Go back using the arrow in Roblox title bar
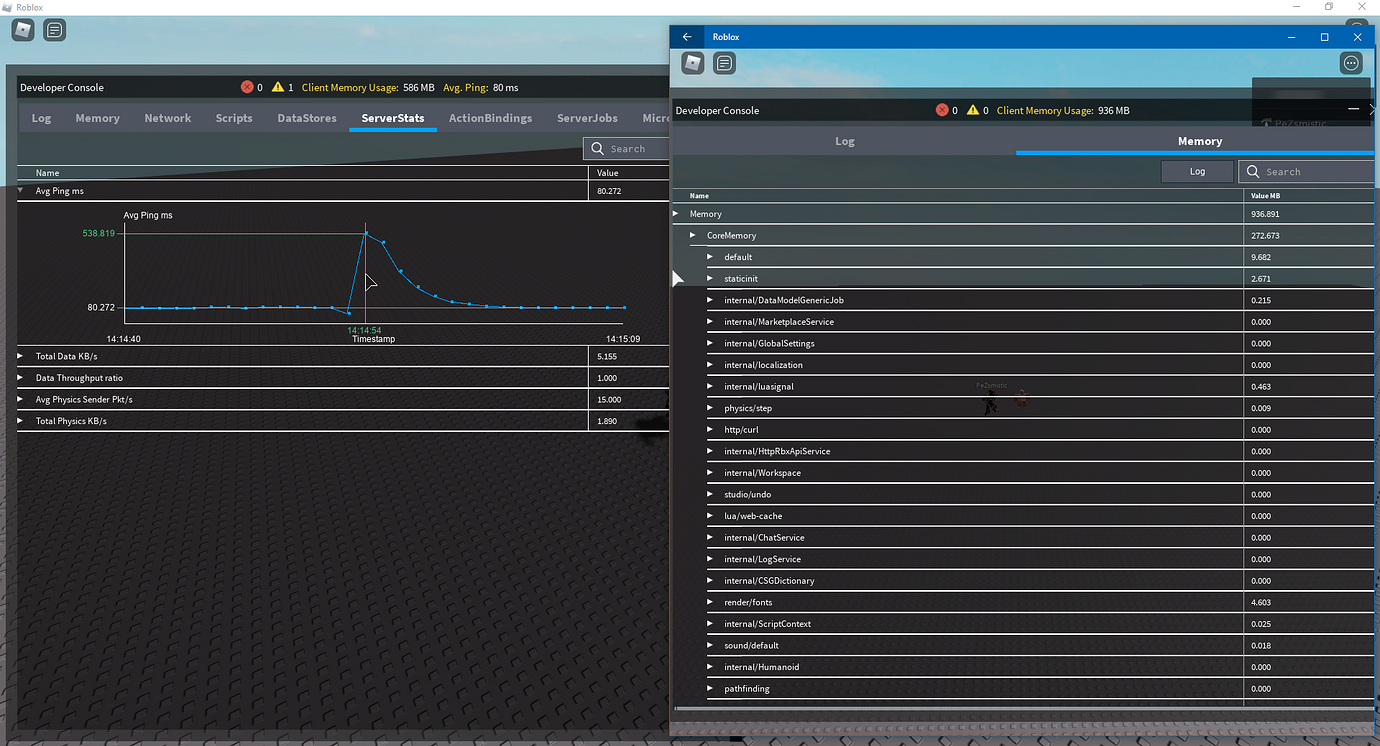 tap(687, 37)
